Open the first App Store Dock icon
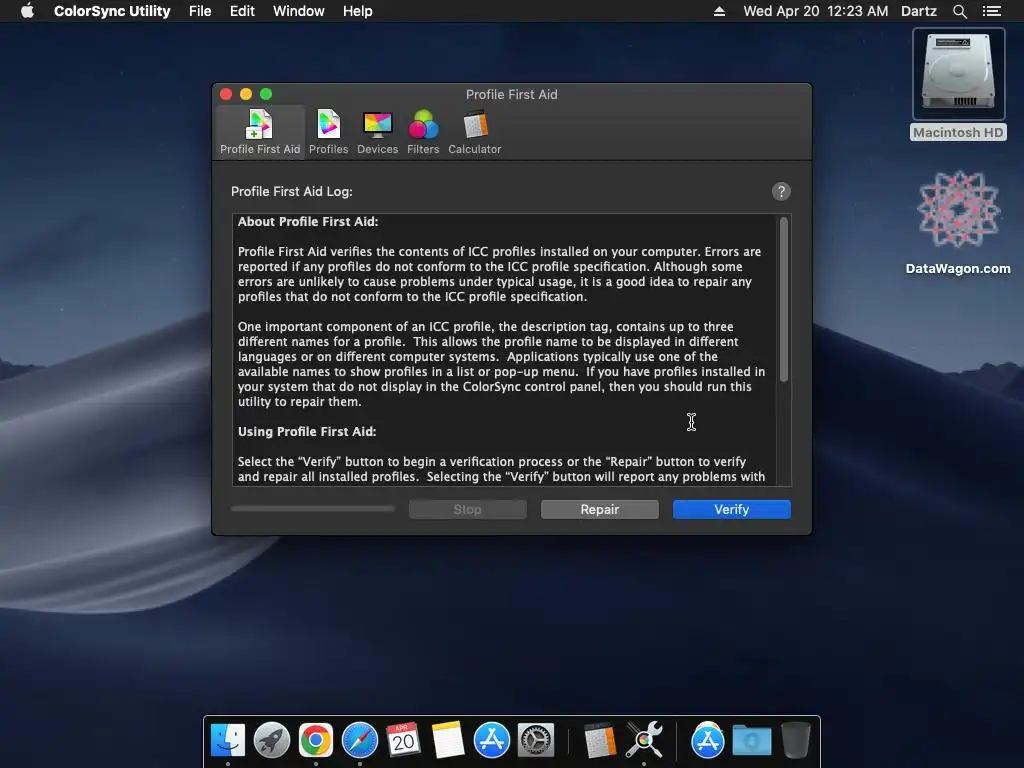This screenshot has height=768, width=1024. tap(492, 740)
